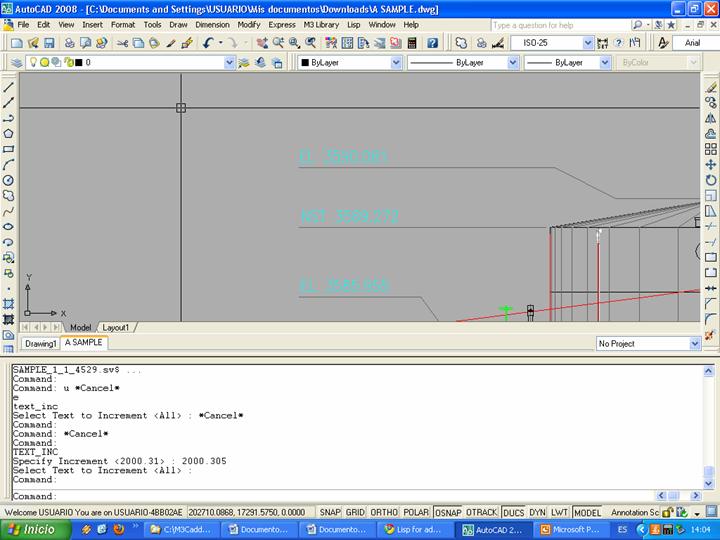Click the Hatch tool icon
Viewport: 720px width, 540px height.
[x=9, y=303]
